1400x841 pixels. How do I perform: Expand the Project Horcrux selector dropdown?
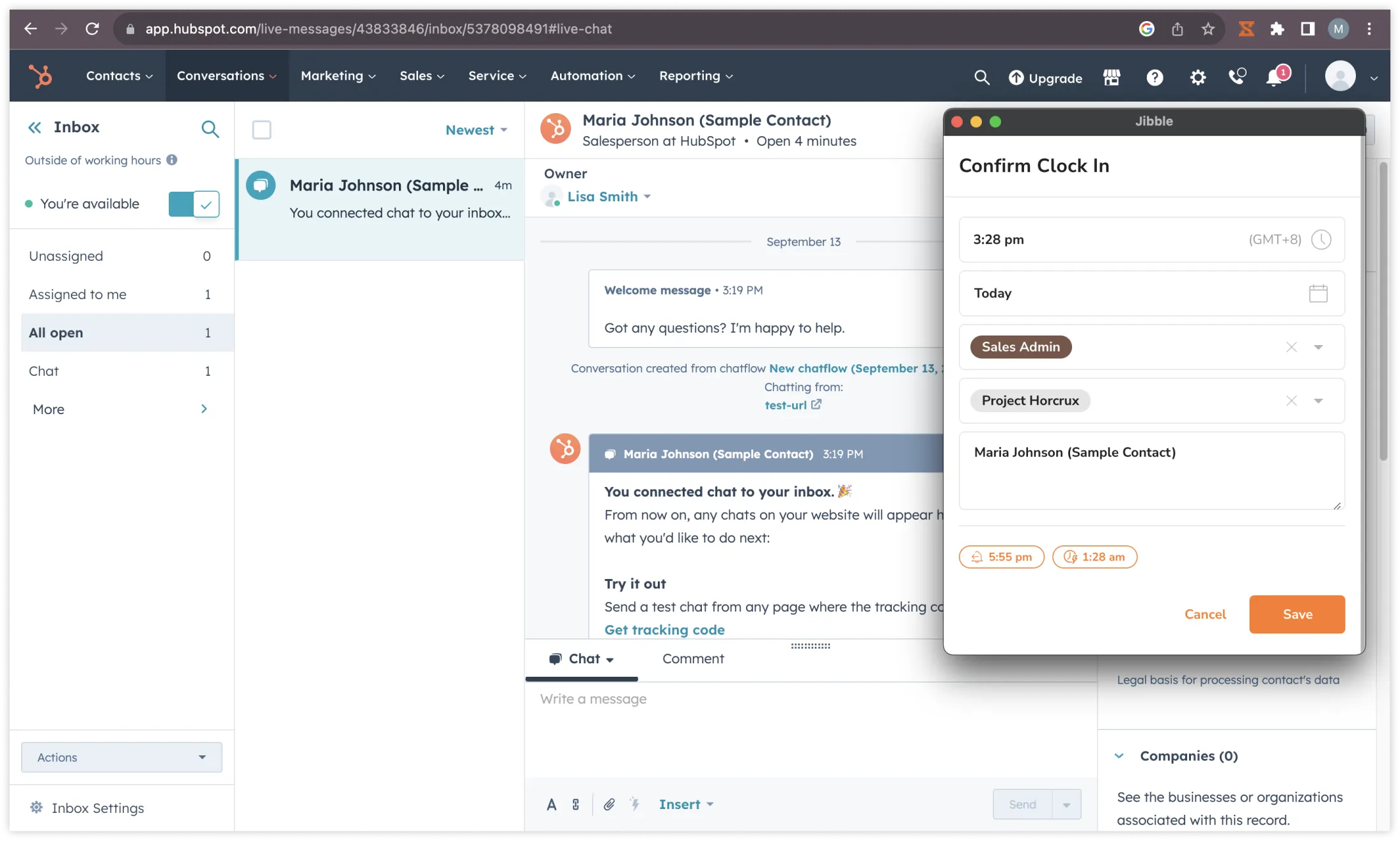coord(1319,401)
